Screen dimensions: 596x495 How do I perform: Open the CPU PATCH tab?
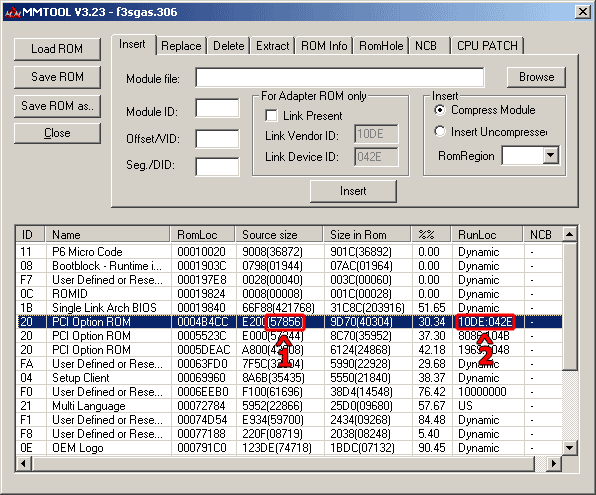coord(487,46)
